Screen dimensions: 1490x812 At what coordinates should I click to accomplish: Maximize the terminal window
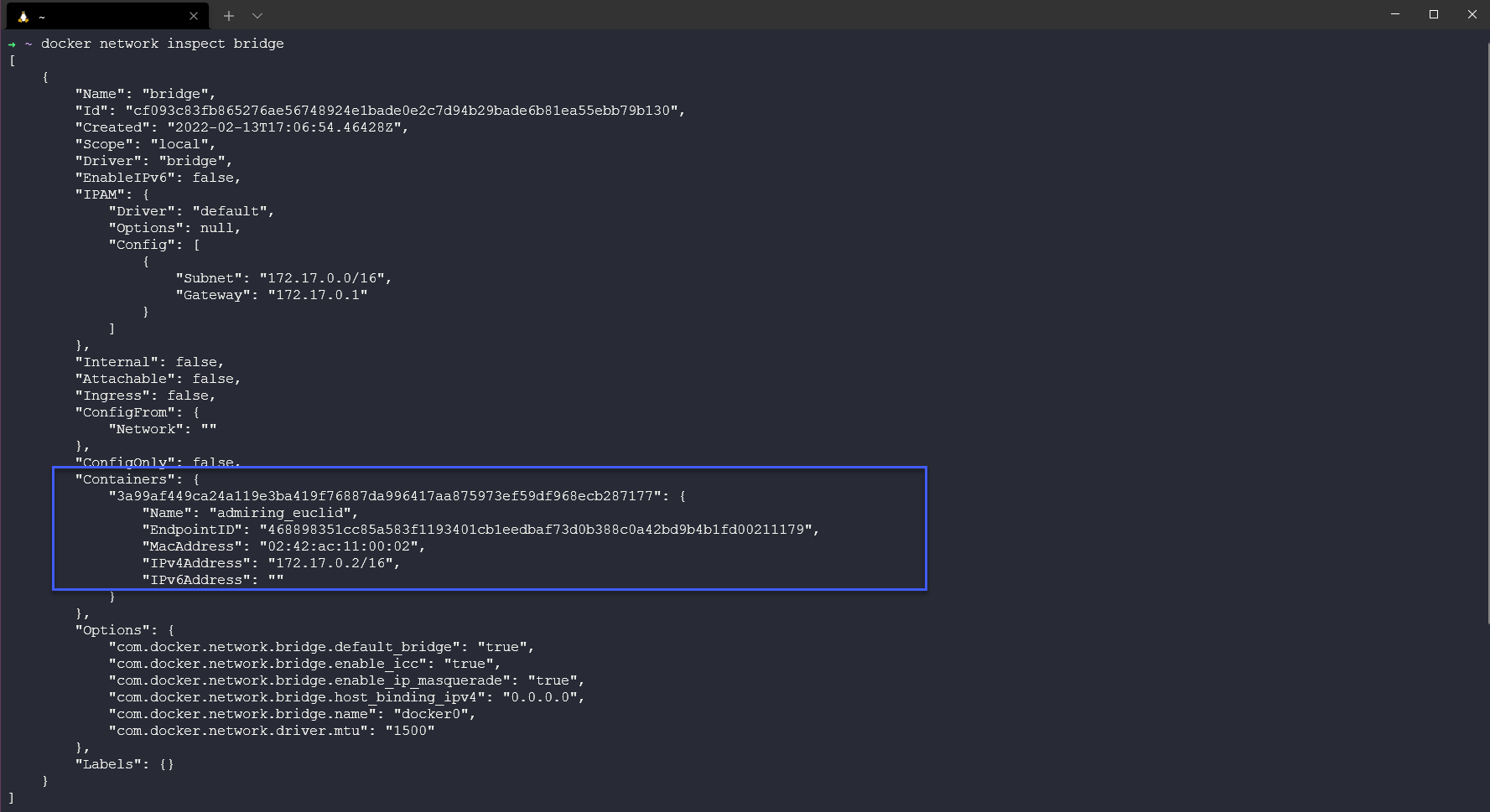[x=1434, y=14]
